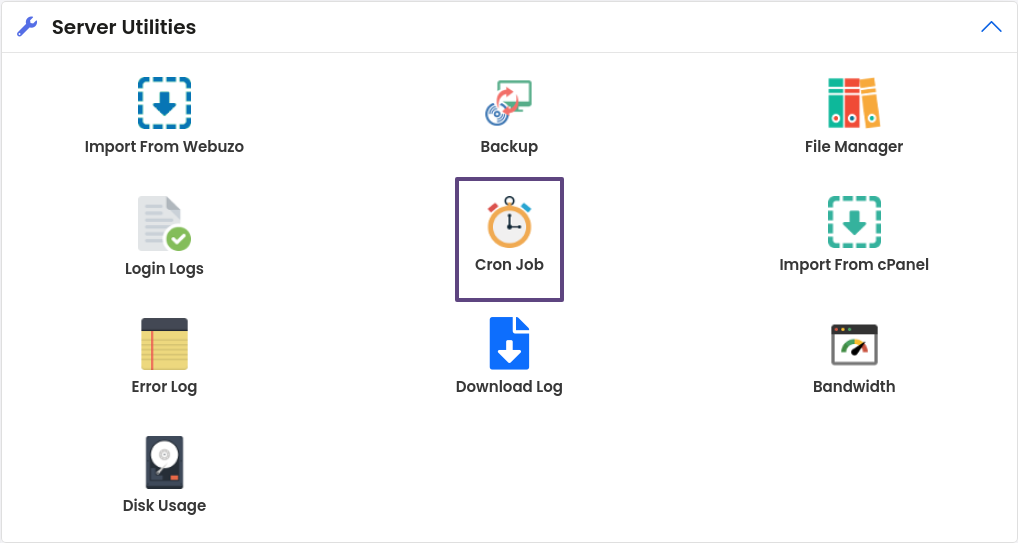Click the Login Logs document icon

point(164,224)
